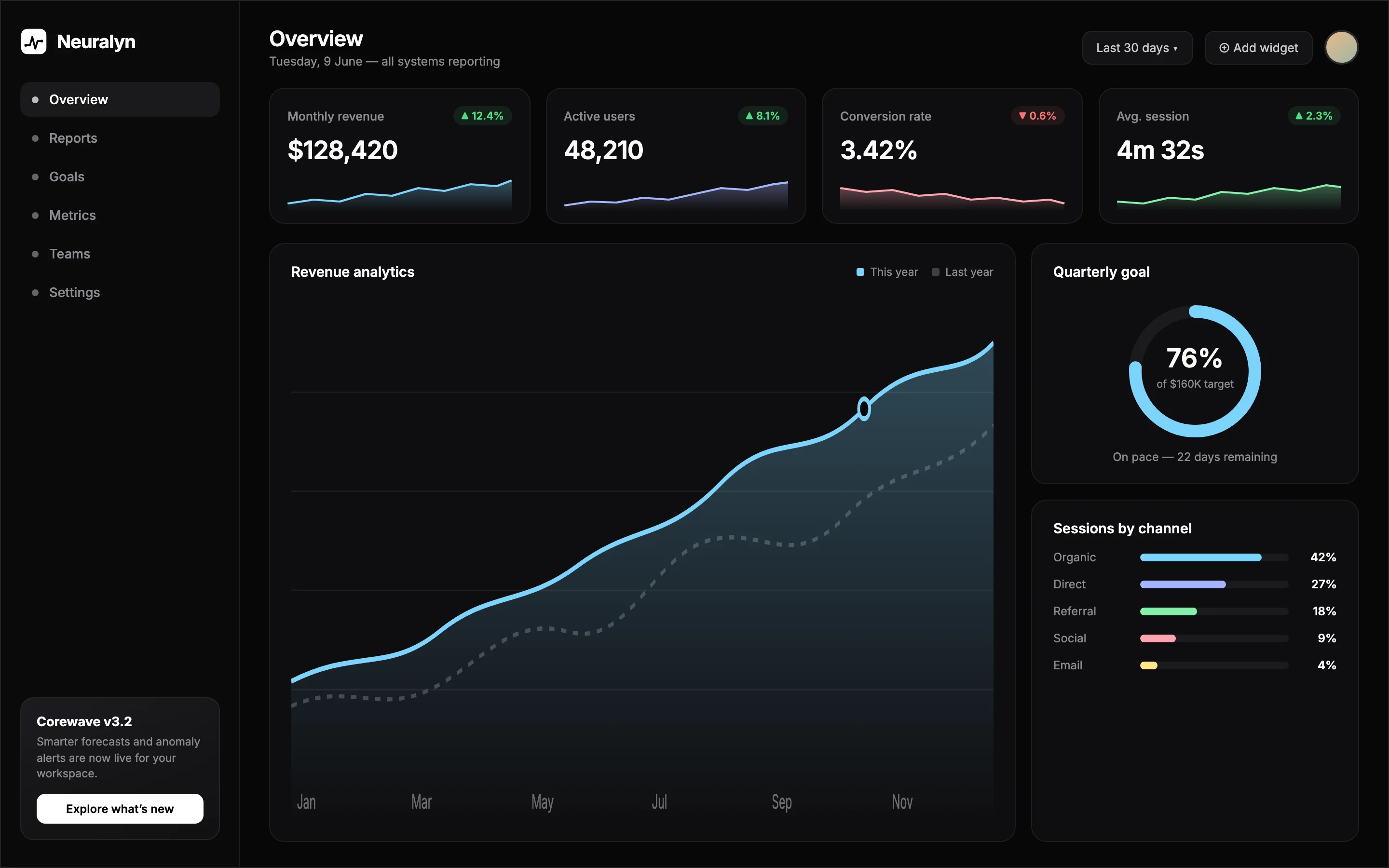The height and width of the screenshot is (868, 1389).
Task: Click the 4m 32s session value
Action: 1160,150
